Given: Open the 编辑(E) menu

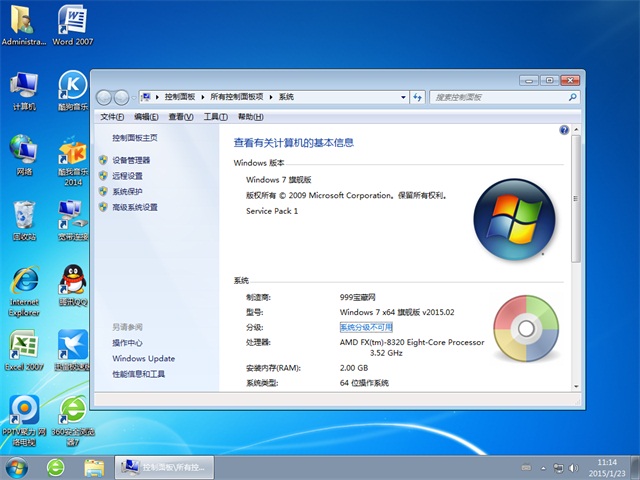Looking at the screenshot, I should [146, 117].
